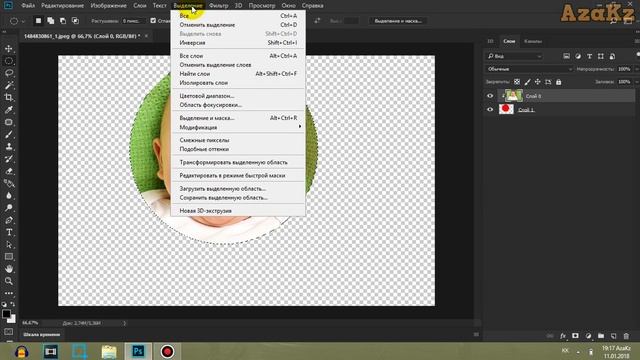The image size is (640, 360).
Task: Click the New selection mode icon
Action: point(38,21)
